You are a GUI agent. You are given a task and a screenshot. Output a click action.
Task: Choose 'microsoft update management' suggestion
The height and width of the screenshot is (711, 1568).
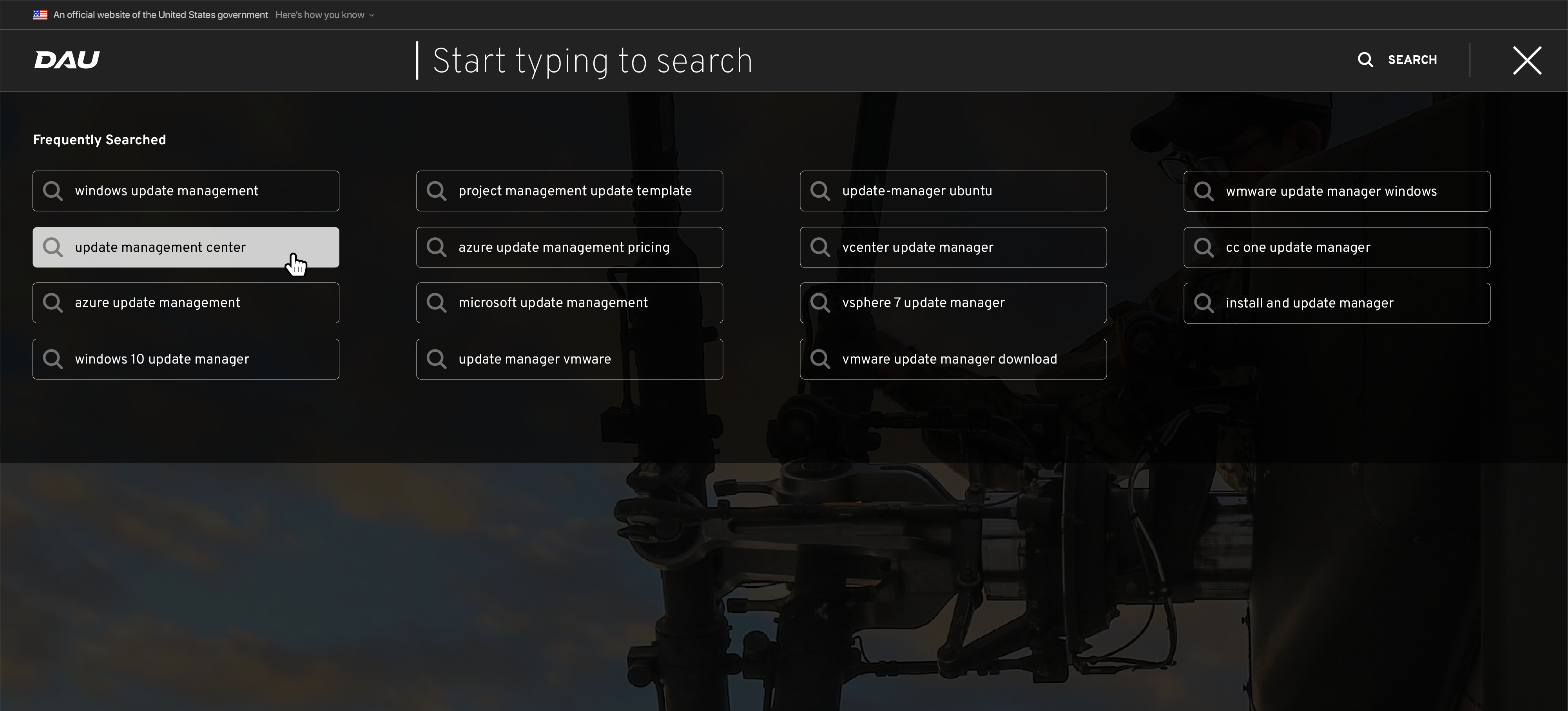pyautogui.click(x=569, y=303)
